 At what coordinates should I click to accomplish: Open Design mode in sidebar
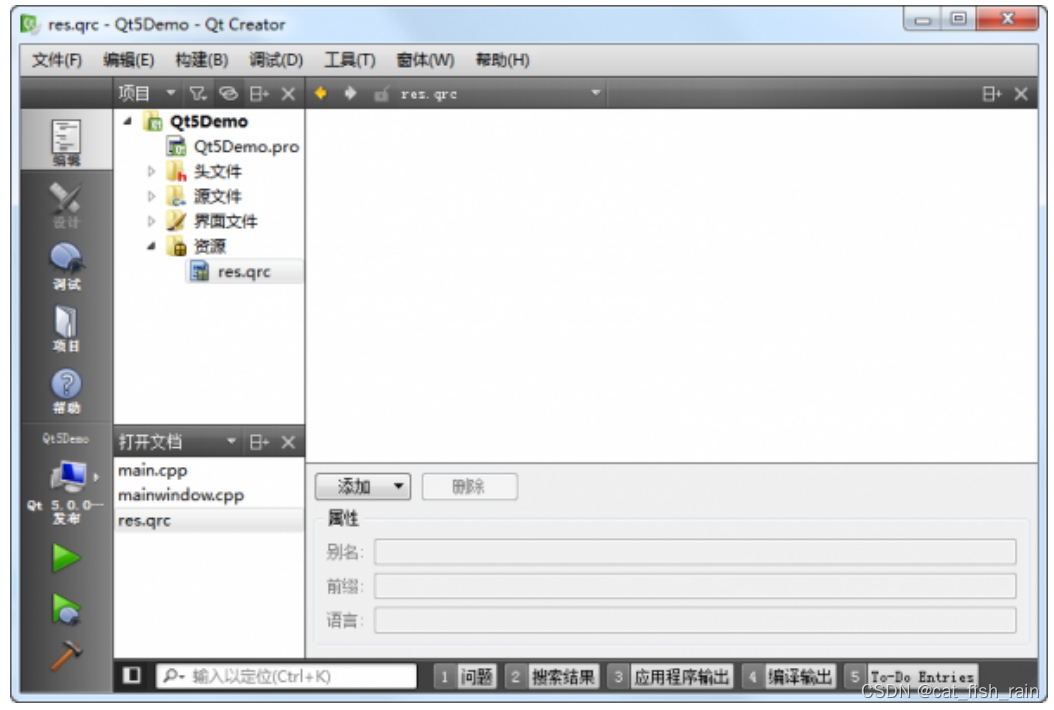pyautogui.click(x=66, y=204)
